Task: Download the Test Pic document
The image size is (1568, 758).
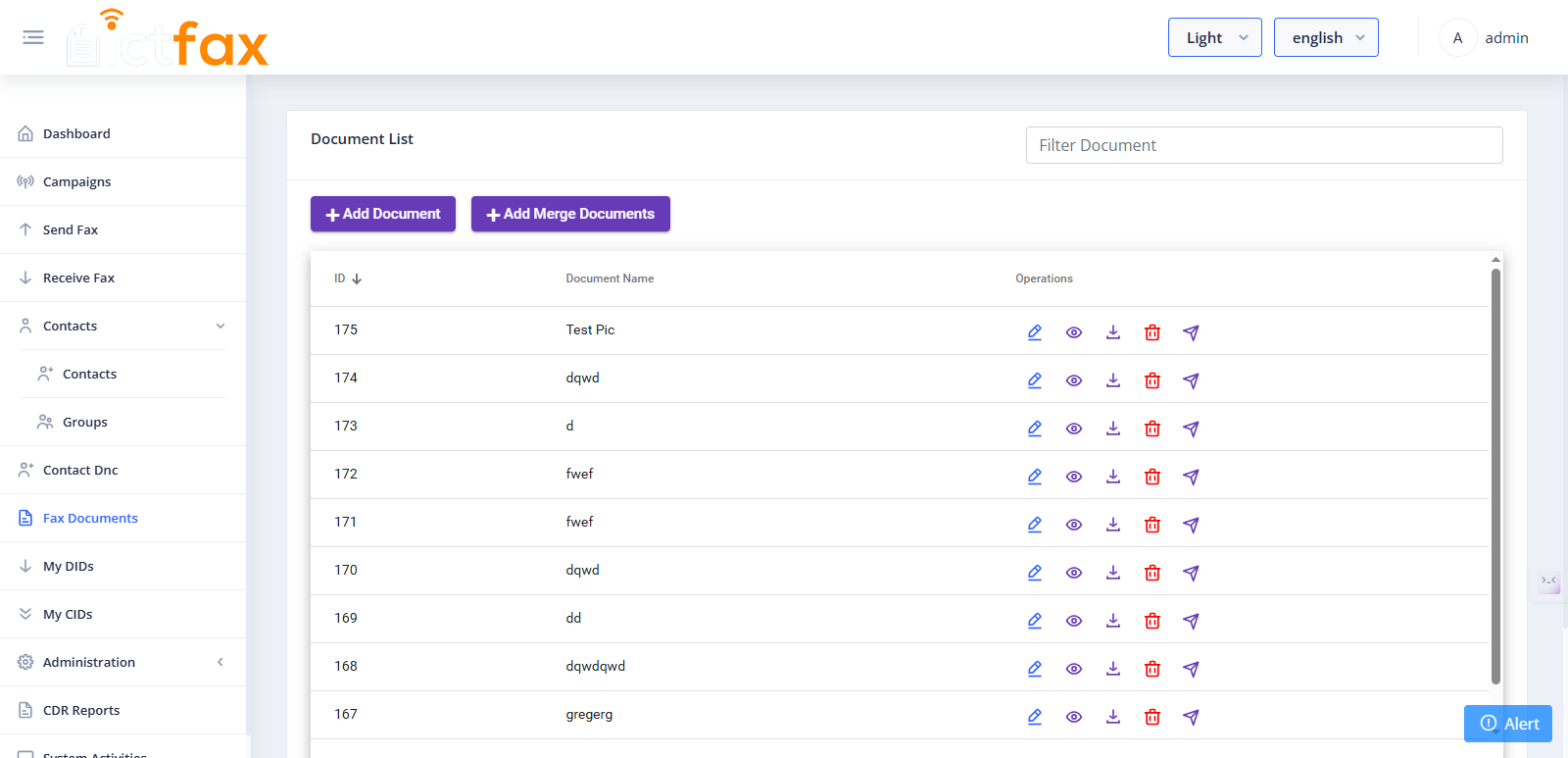Action: point(1113,332)
